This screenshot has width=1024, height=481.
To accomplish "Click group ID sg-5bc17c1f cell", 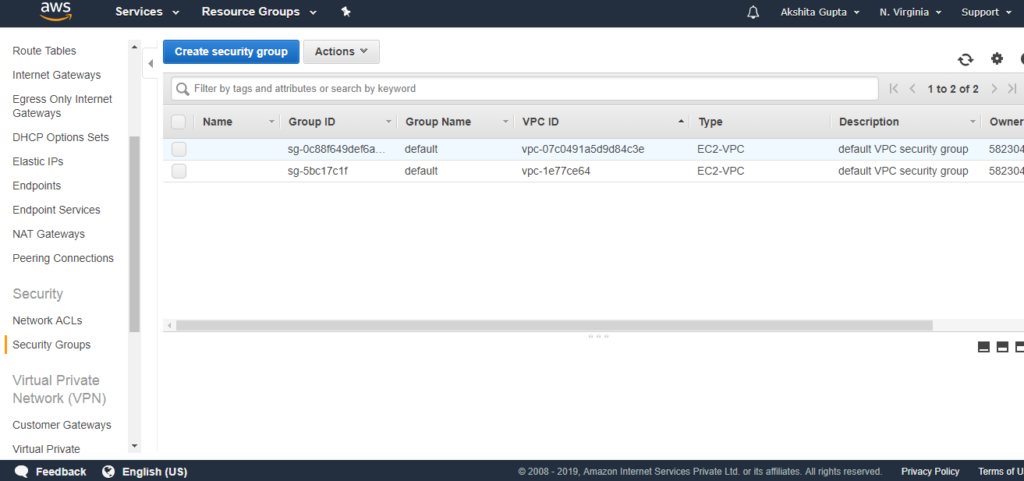I will click(318, 172).
